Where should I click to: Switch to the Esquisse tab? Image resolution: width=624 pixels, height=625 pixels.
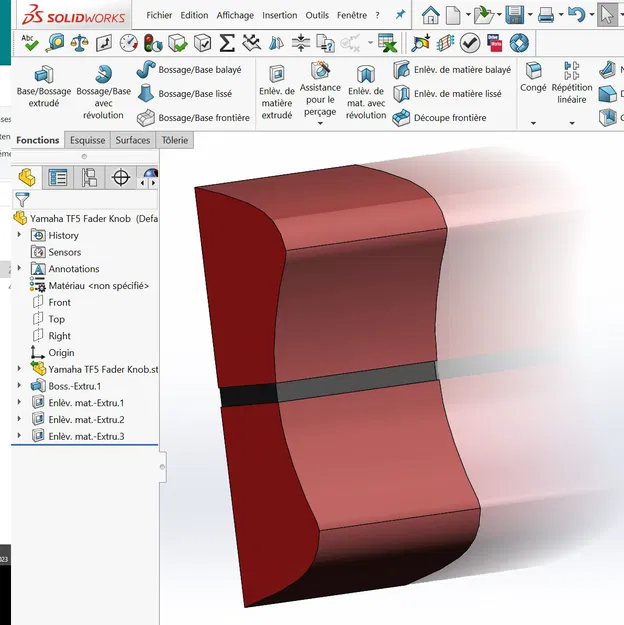(87, 140)
